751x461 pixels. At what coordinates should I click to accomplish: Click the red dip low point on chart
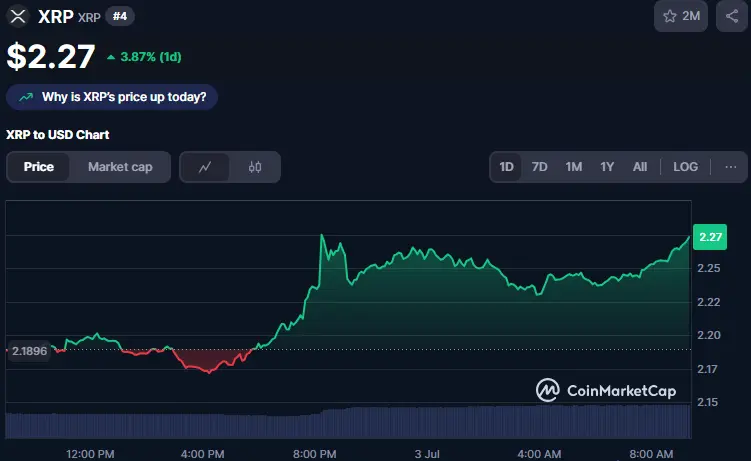tap(209, 372)
